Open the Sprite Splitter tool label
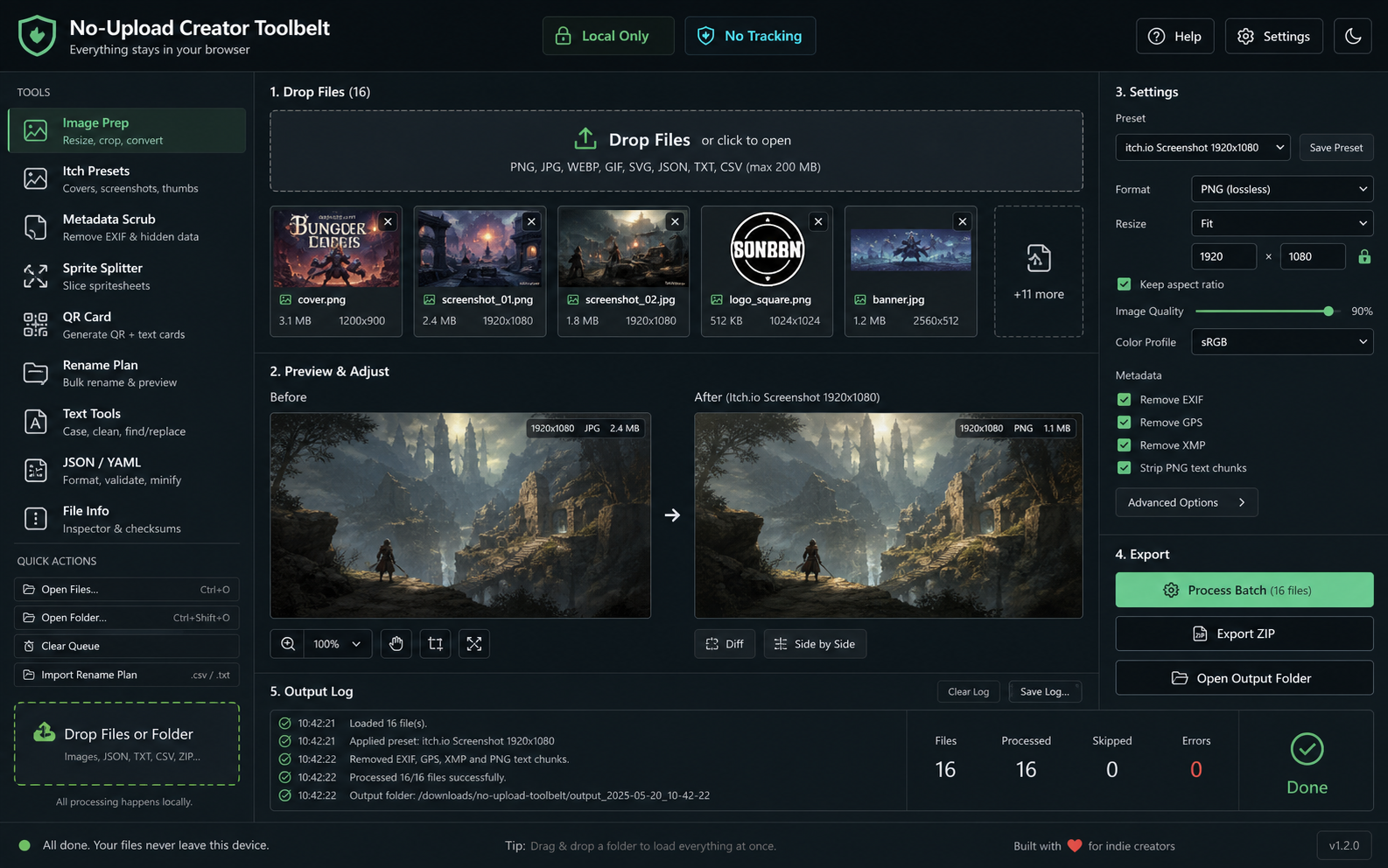The height and width of the screenshot is (868, 1388). point(102,268)
